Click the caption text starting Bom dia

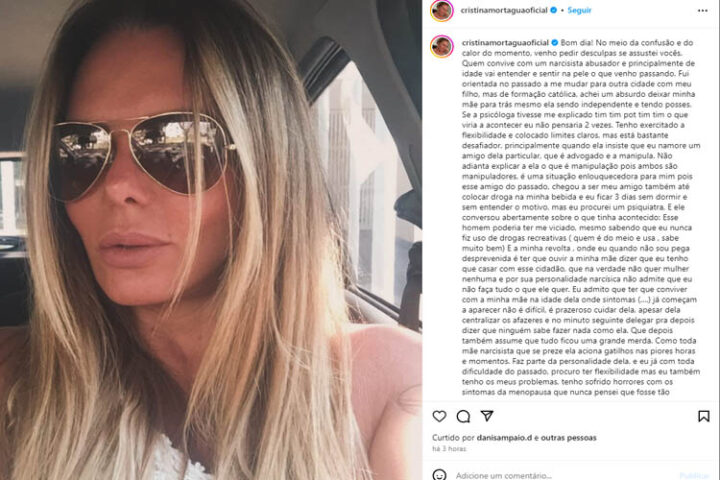(x=581, y=217)
